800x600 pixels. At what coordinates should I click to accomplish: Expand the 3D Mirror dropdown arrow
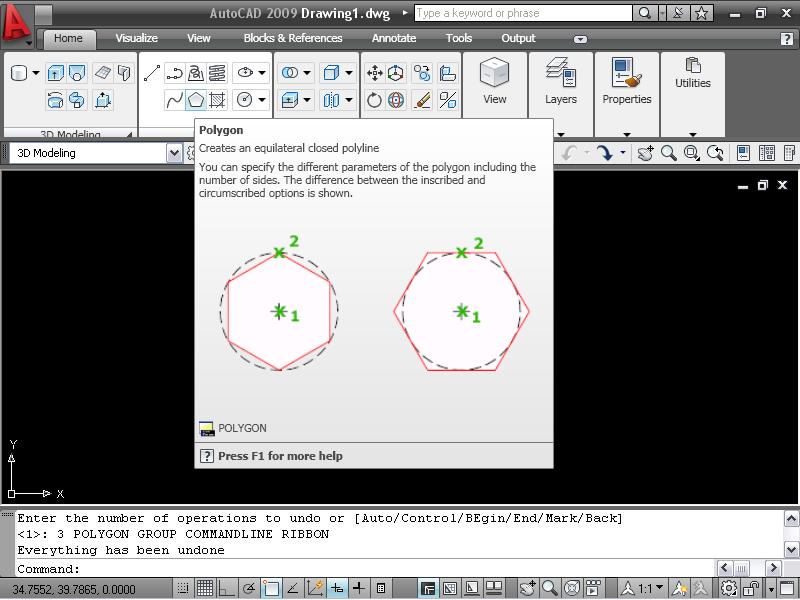pyautogui.click(x=349, y=100)
